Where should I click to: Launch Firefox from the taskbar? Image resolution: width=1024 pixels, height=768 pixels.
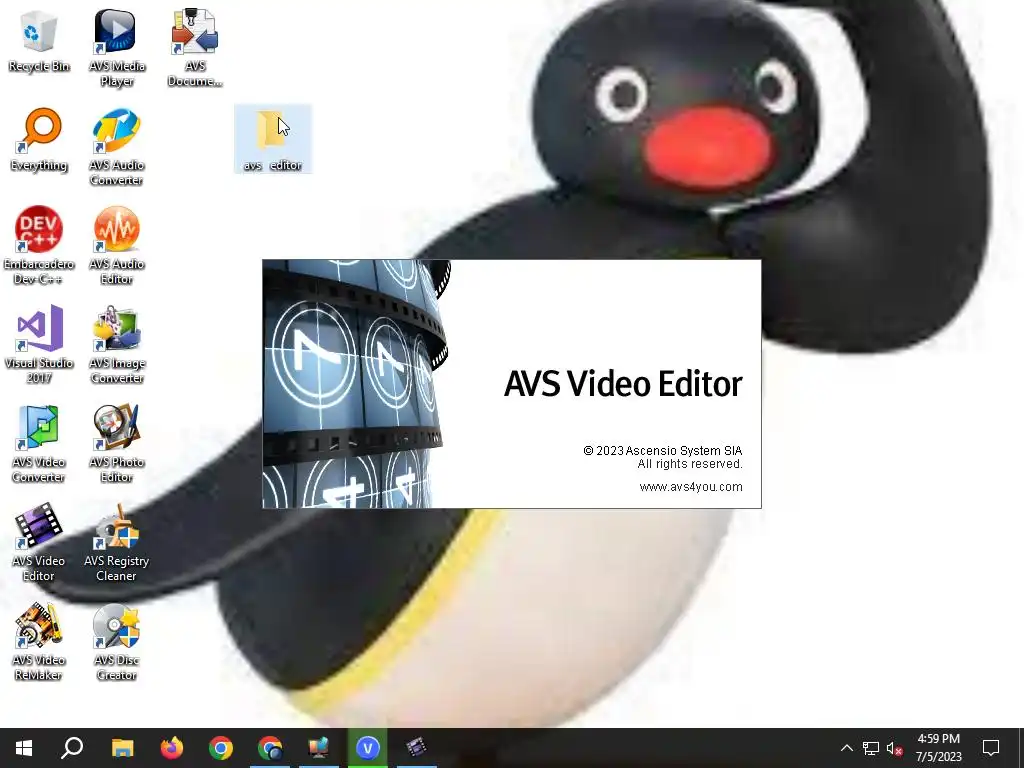click(x=172, y=748)
